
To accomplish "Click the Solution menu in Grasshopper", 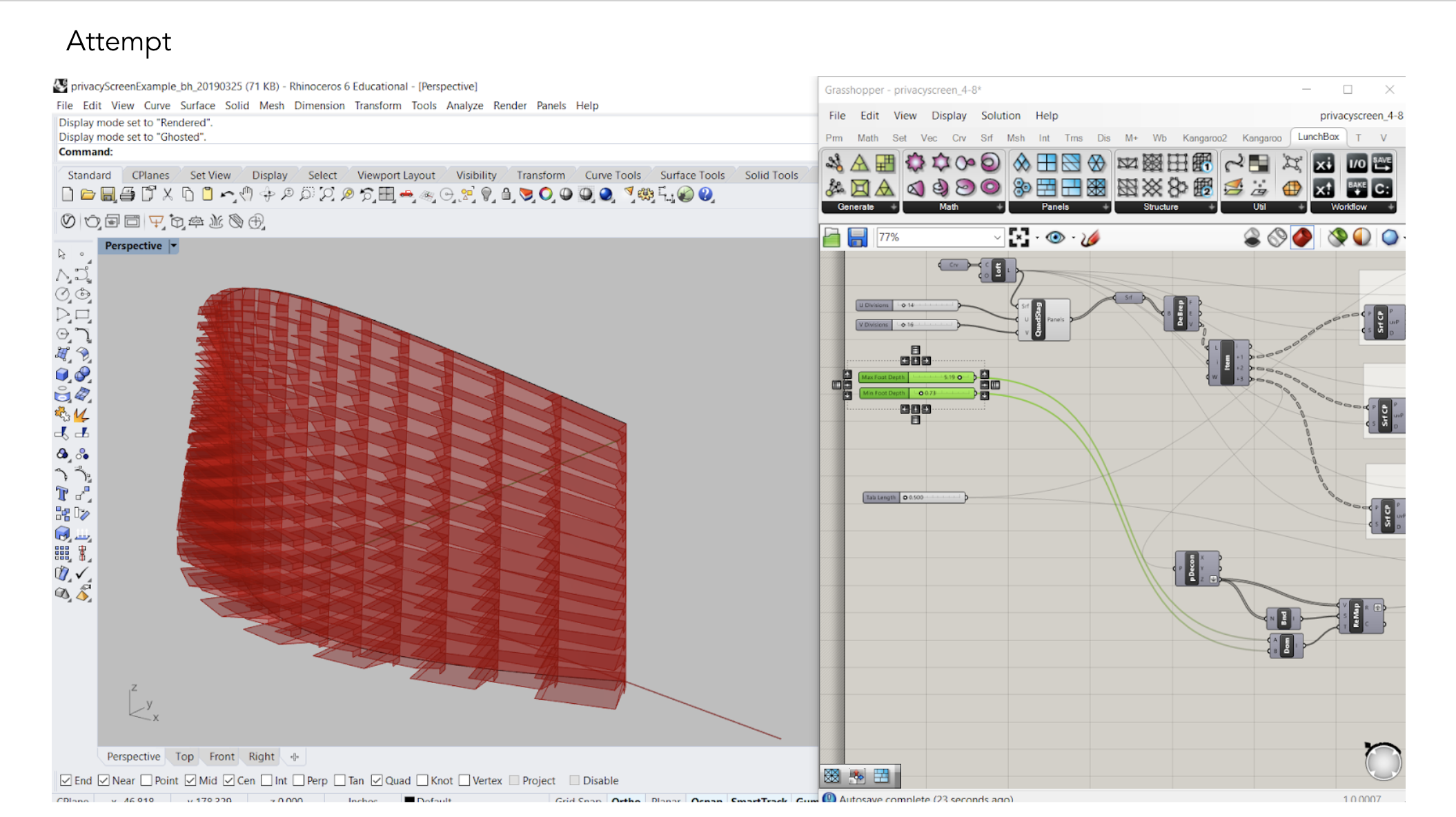I will click(1000, 115).
